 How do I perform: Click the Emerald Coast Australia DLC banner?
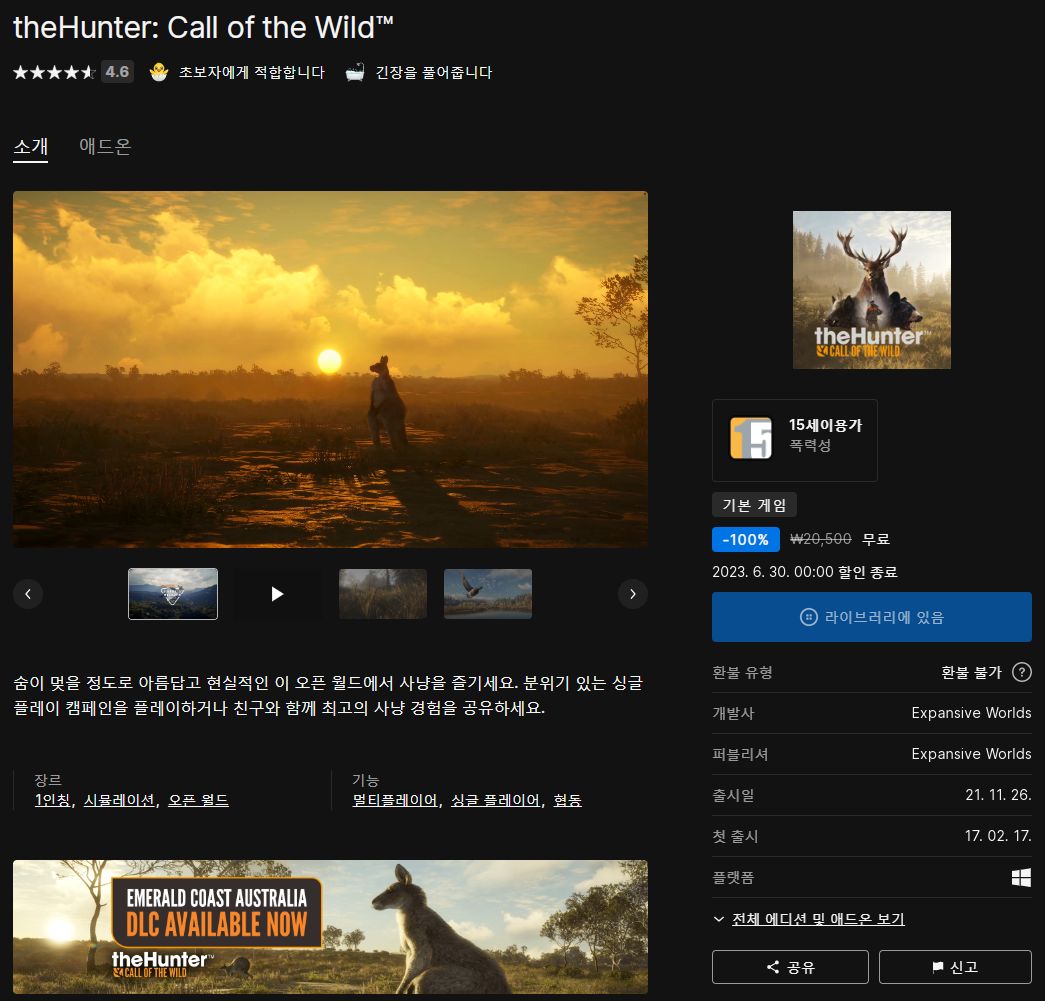pos(330,927)
